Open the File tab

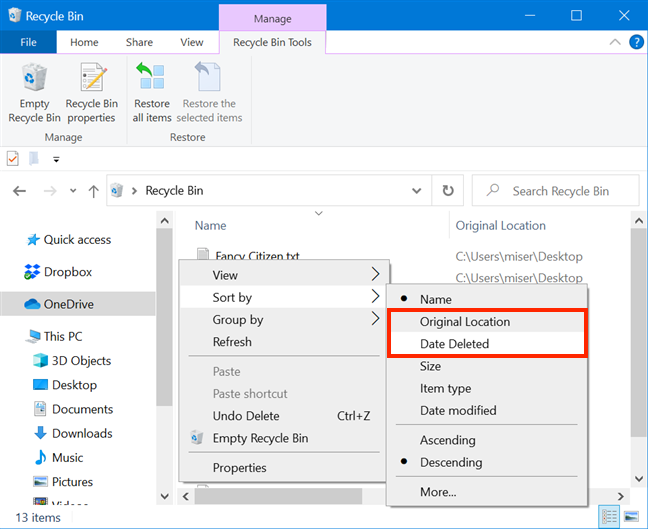point(28,42)
